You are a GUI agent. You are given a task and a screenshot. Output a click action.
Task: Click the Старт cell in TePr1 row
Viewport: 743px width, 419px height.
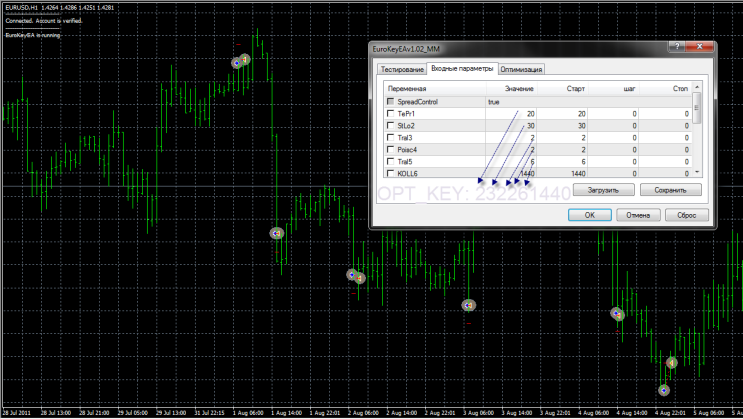pyautogui.click(x=562, y=114)
